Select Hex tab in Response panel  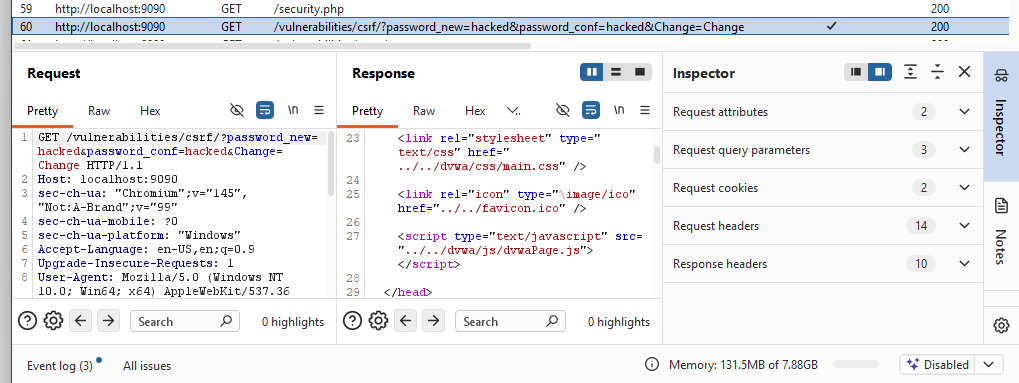pos(475,111)
